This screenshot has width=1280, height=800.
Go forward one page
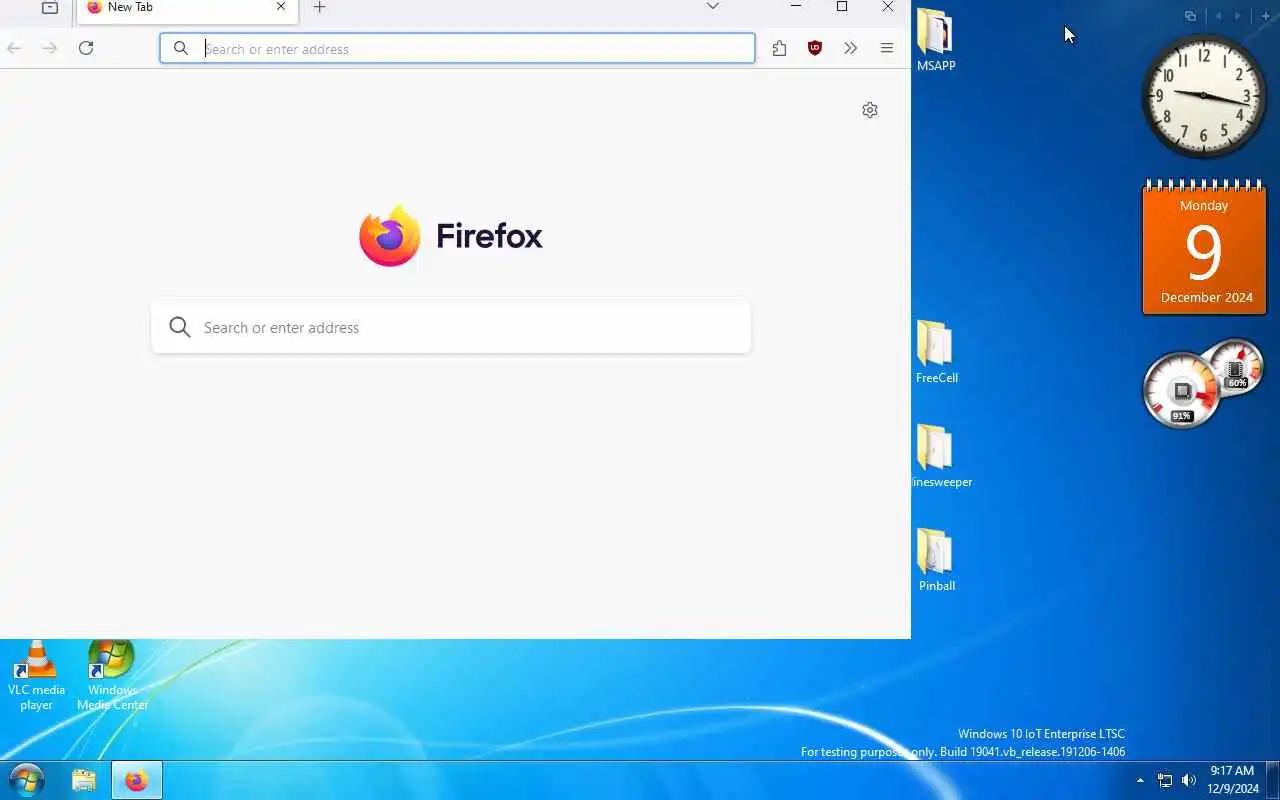pos(50,48)
